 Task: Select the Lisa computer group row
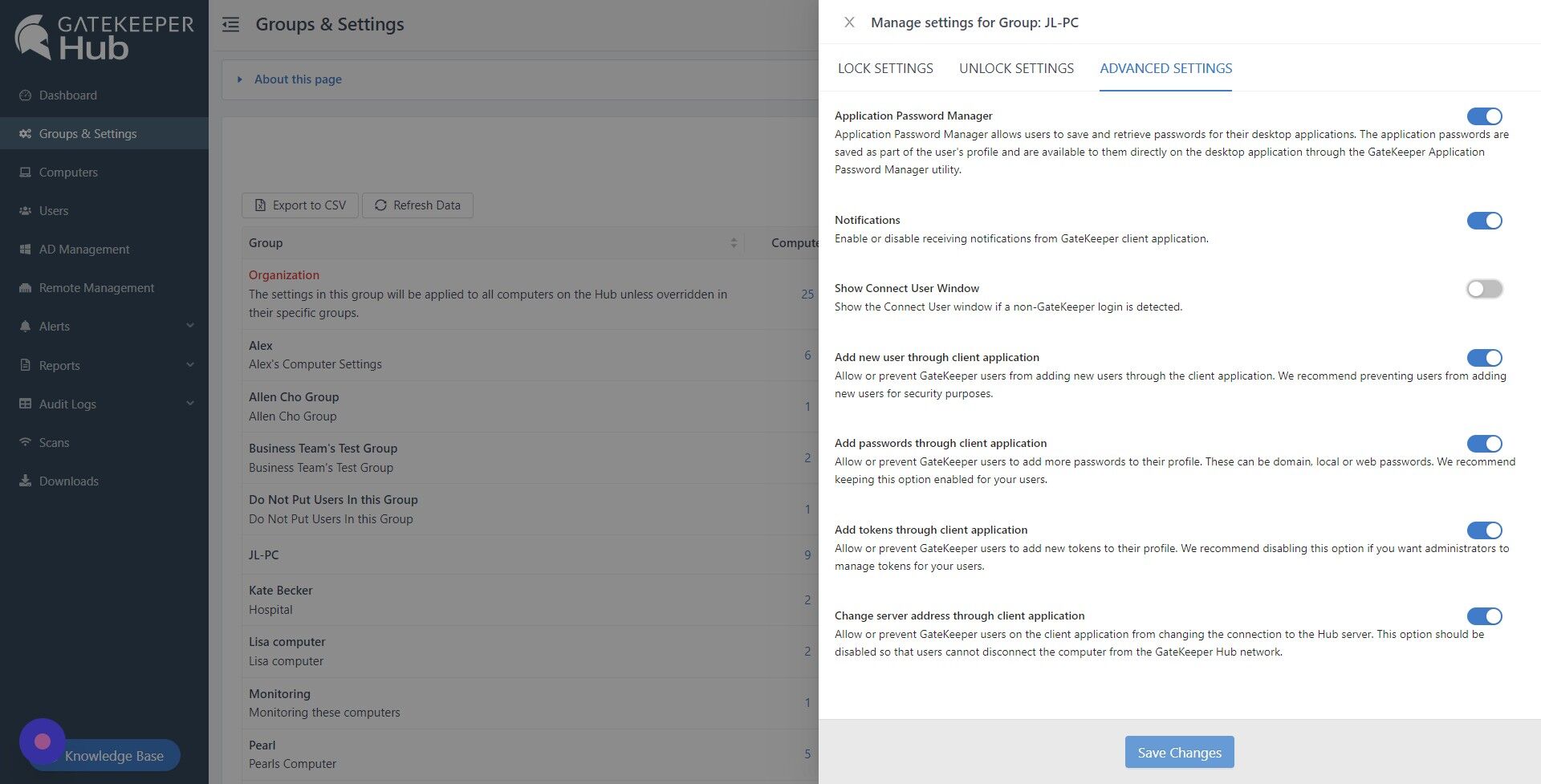click(530, 651)
